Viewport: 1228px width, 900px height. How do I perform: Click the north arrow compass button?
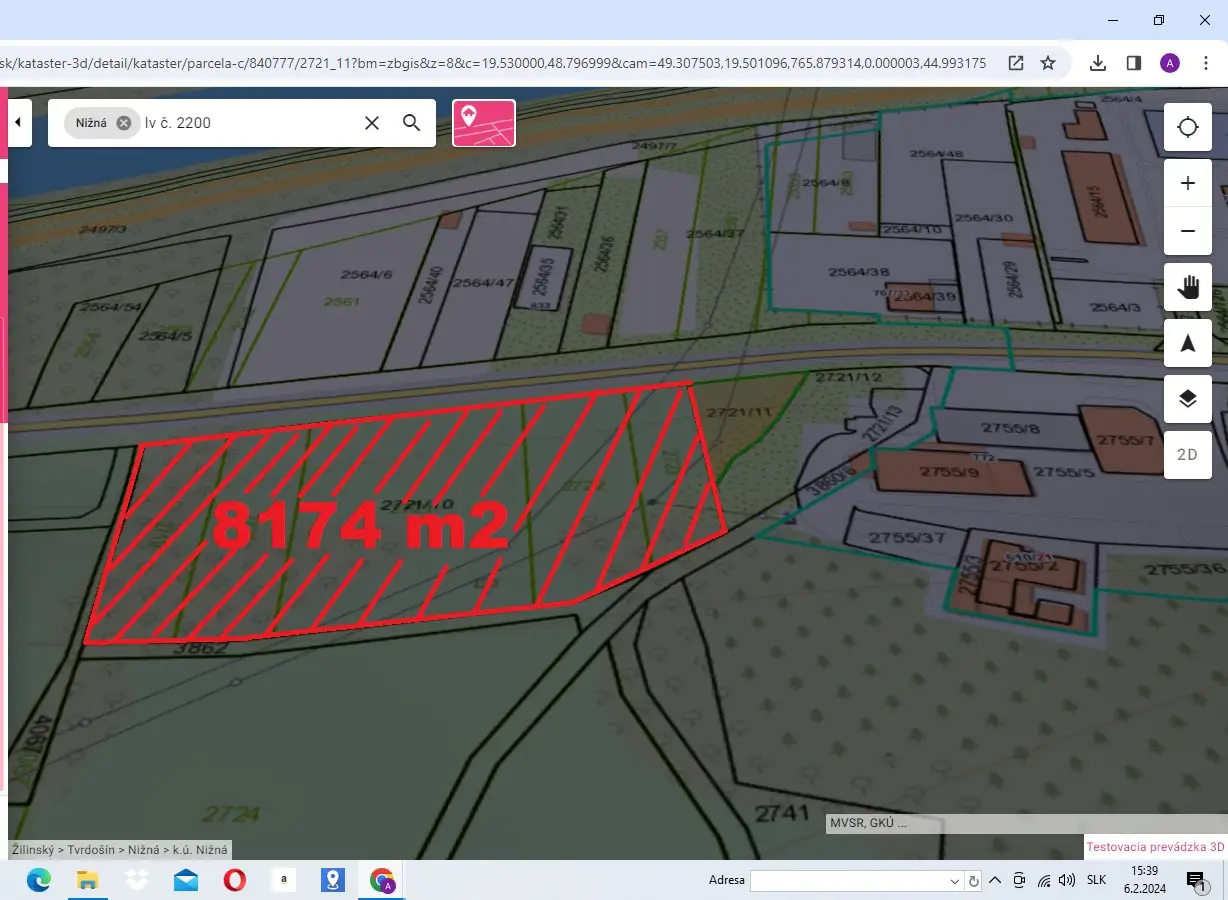pos(1188,343)
